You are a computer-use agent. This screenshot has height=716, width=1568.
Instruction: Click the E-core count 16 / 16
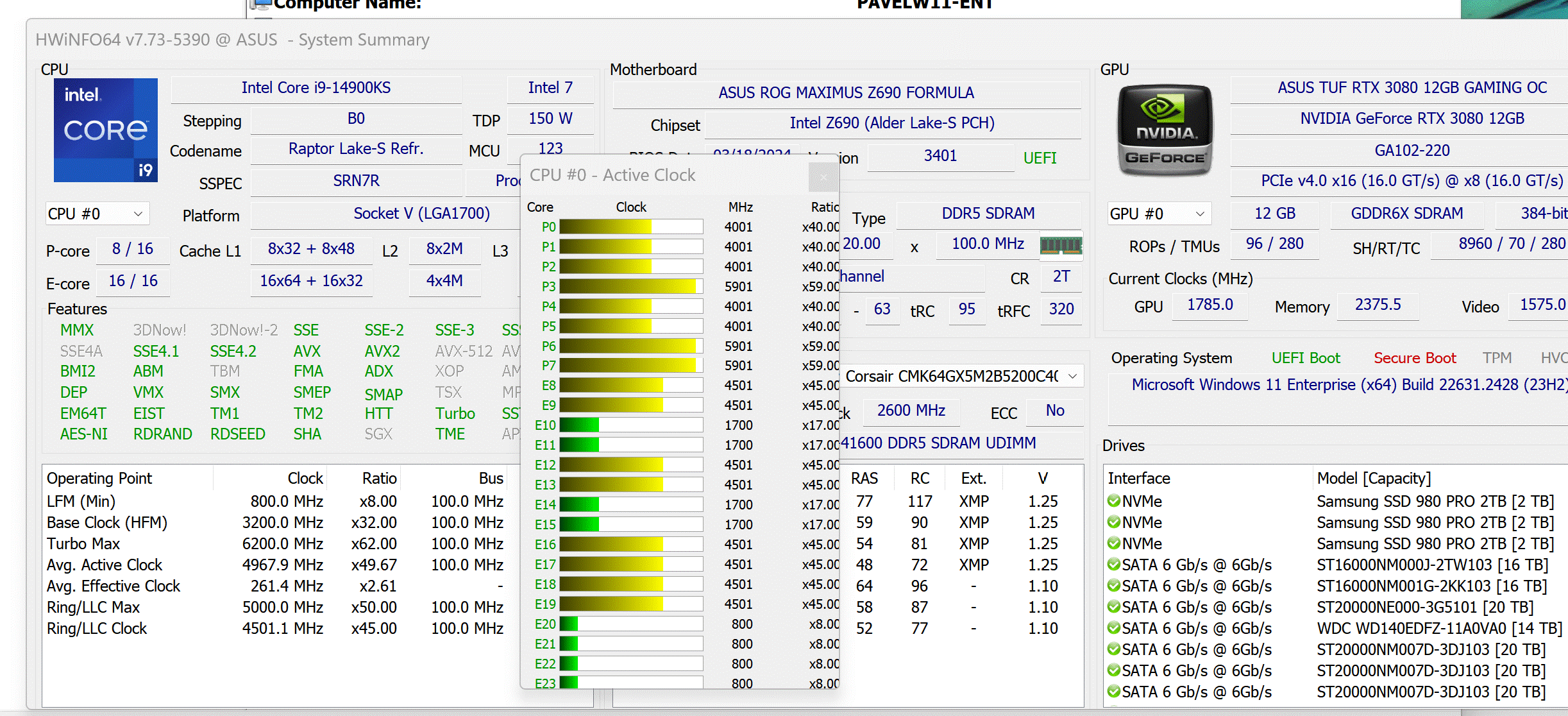click(133, 281)
